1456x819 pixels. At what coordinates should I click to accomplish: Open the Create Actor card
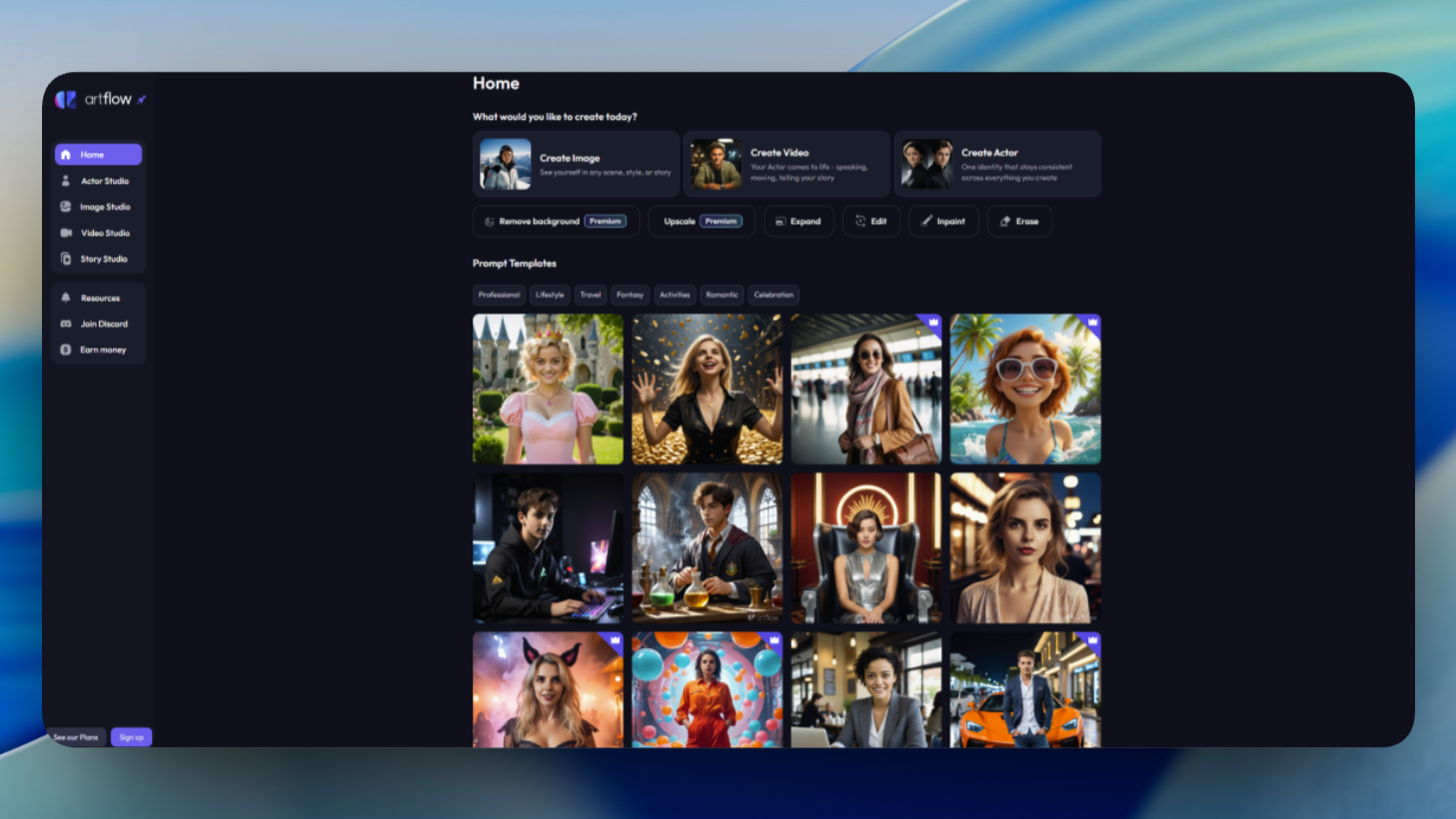997,164
